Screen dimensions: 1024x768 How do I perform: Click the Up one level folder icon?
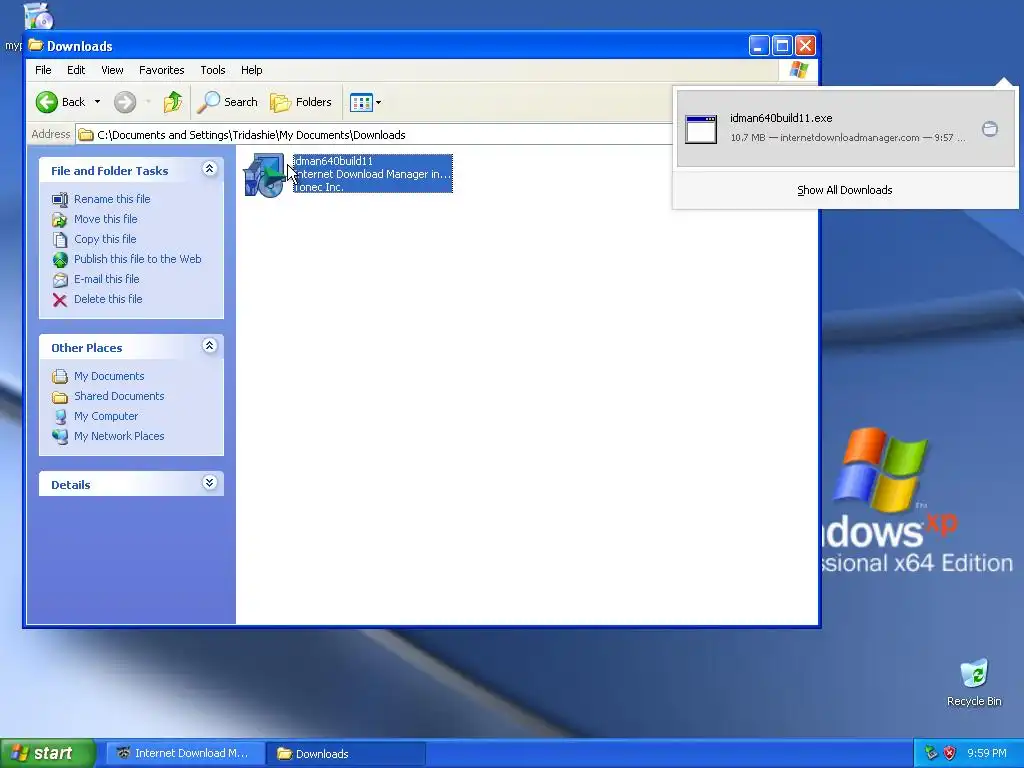pyautogui.click(x=173, y=102)
